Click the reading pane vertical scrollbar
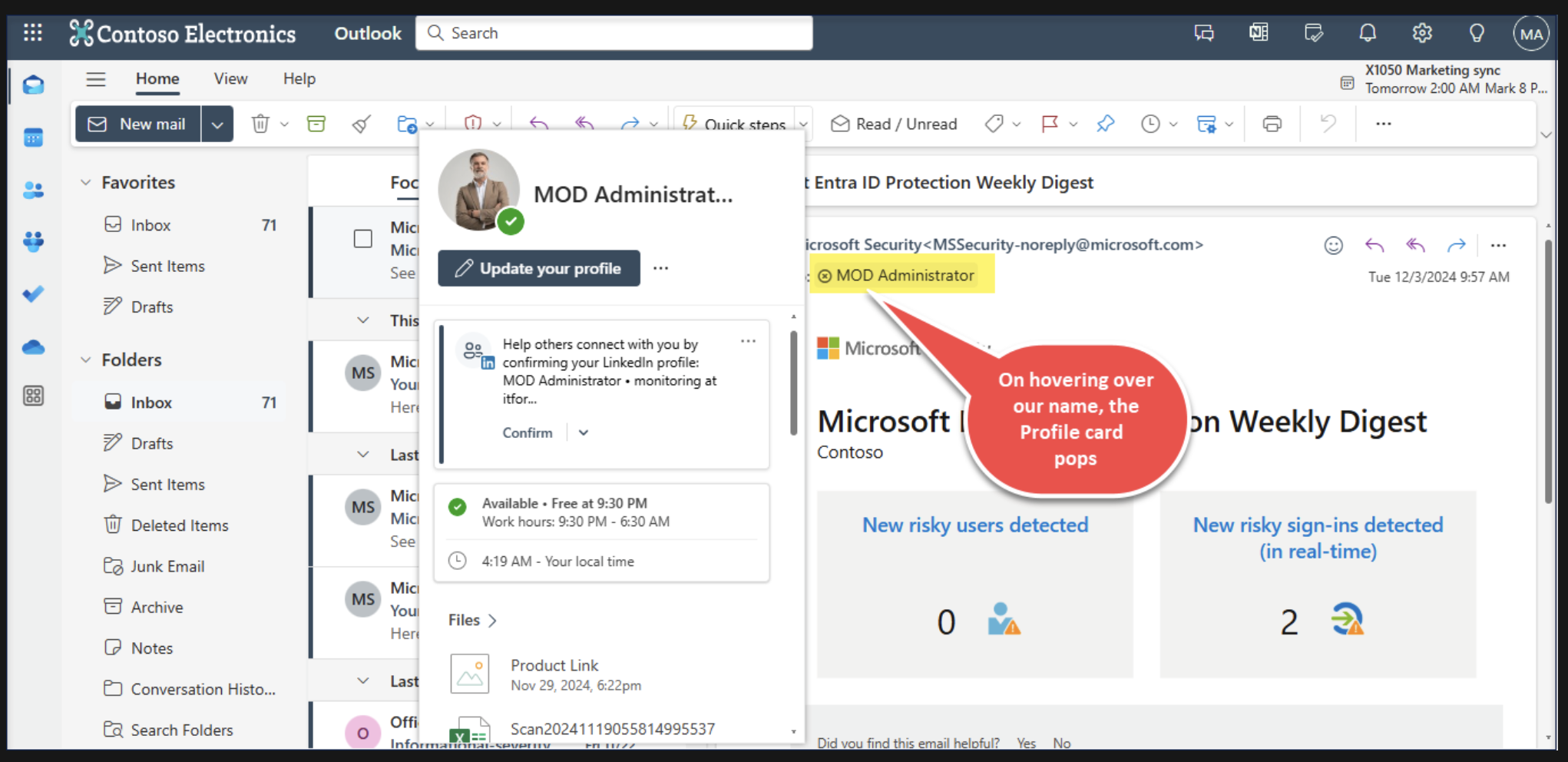Viewport: 1568px width, 762px height. coord(1548,373)
